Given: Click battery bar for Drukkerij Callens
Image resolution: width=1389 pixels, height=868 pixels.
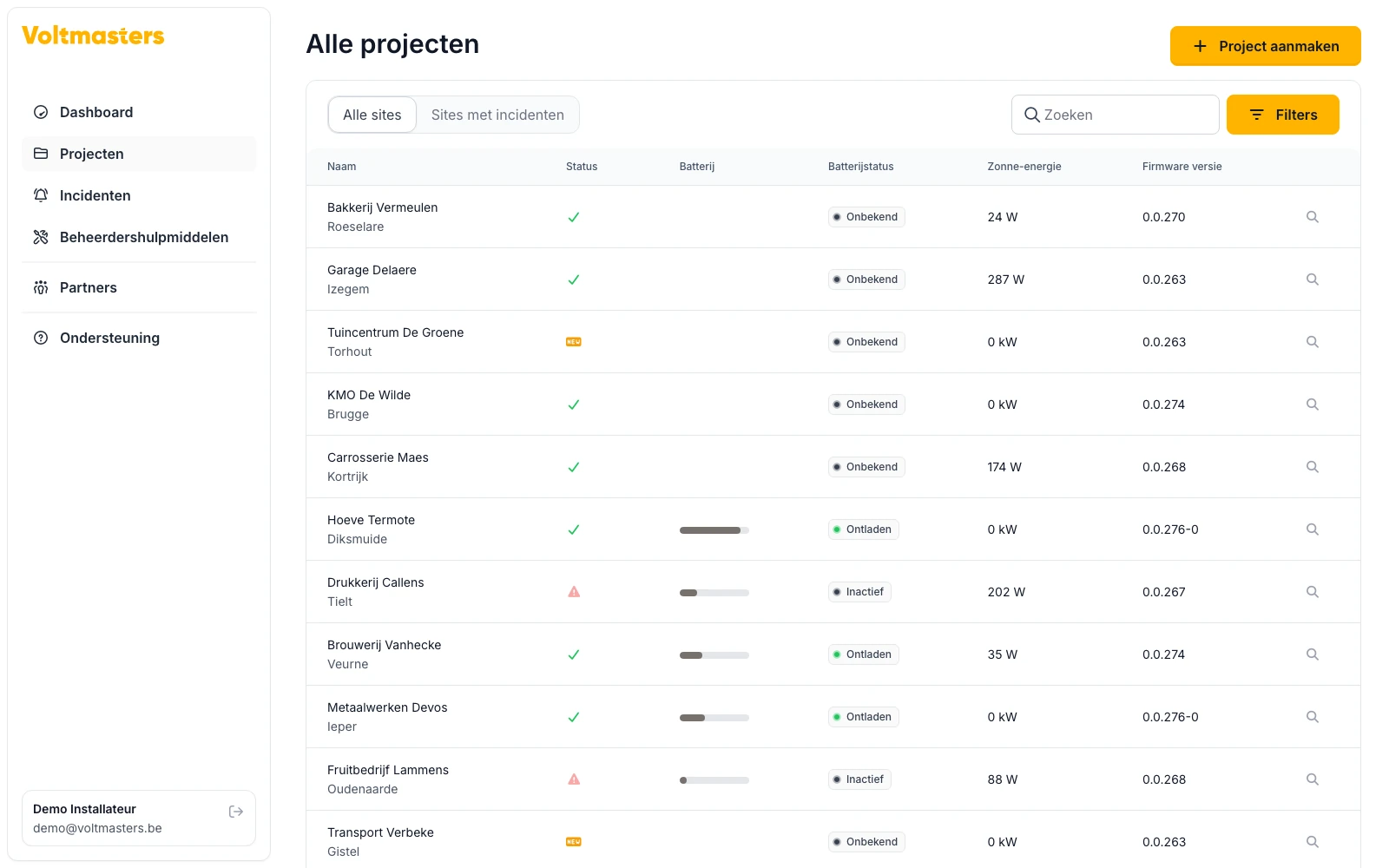Looking at the screenshot, I should [714, 593].
